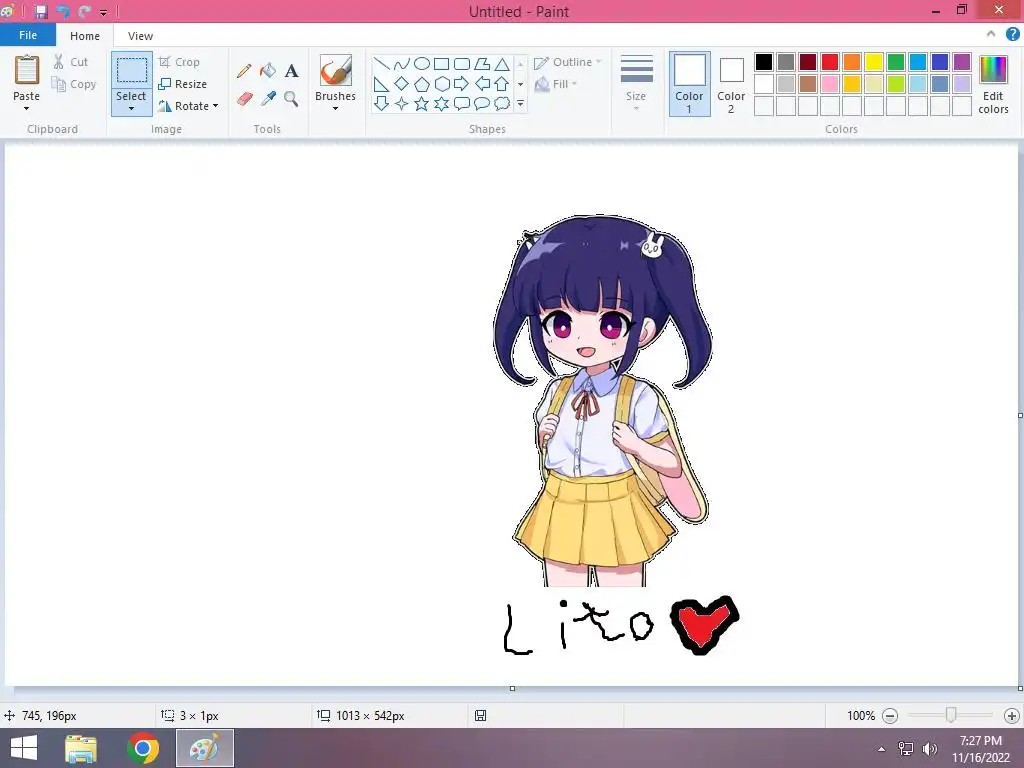Click the Crop button
The width and height of the screenshot is (1024, 768).
click(180, 62)
